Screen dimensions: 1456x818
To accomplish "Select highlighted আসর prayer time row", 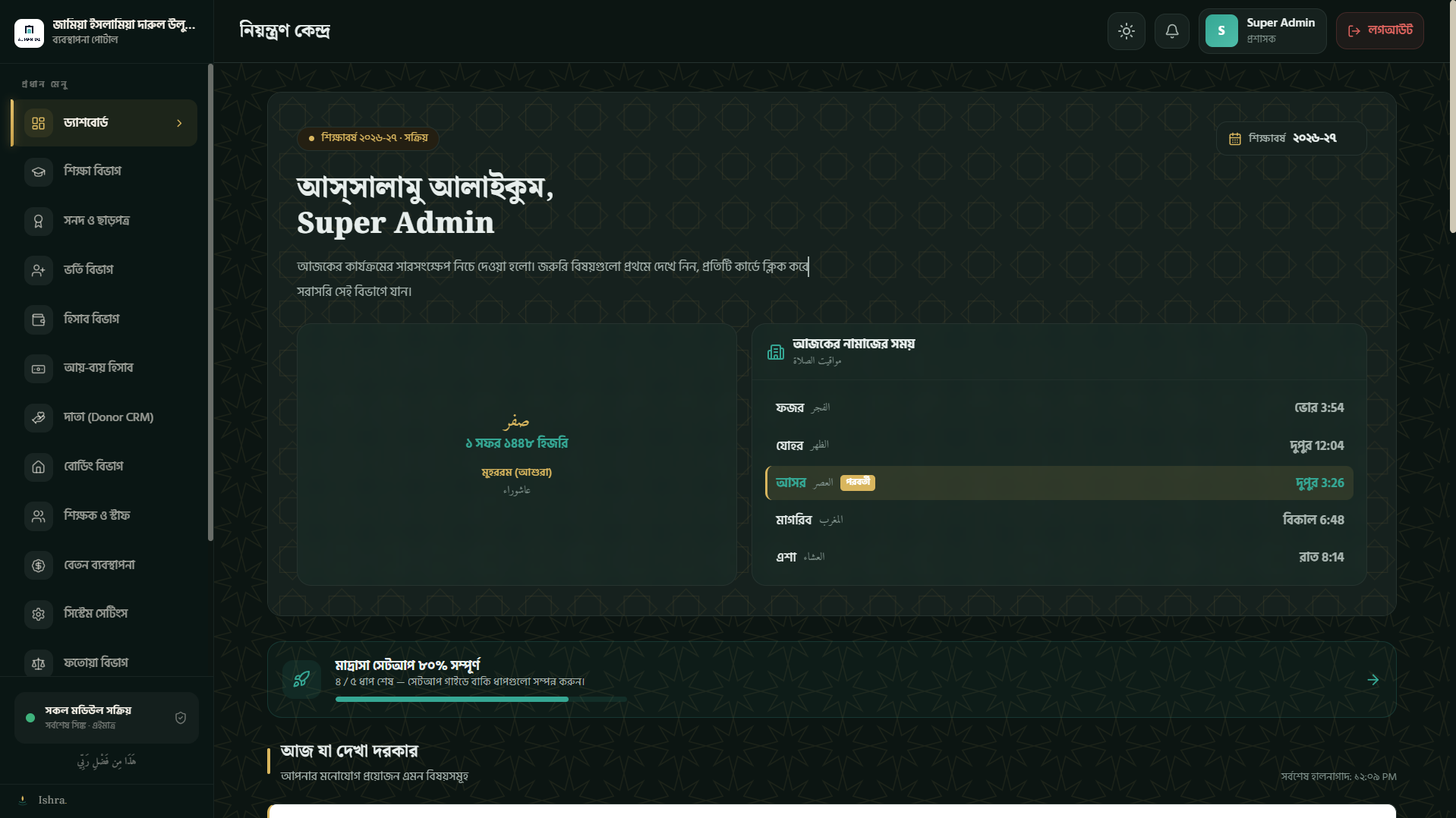I will click(x=1059, y=483).
